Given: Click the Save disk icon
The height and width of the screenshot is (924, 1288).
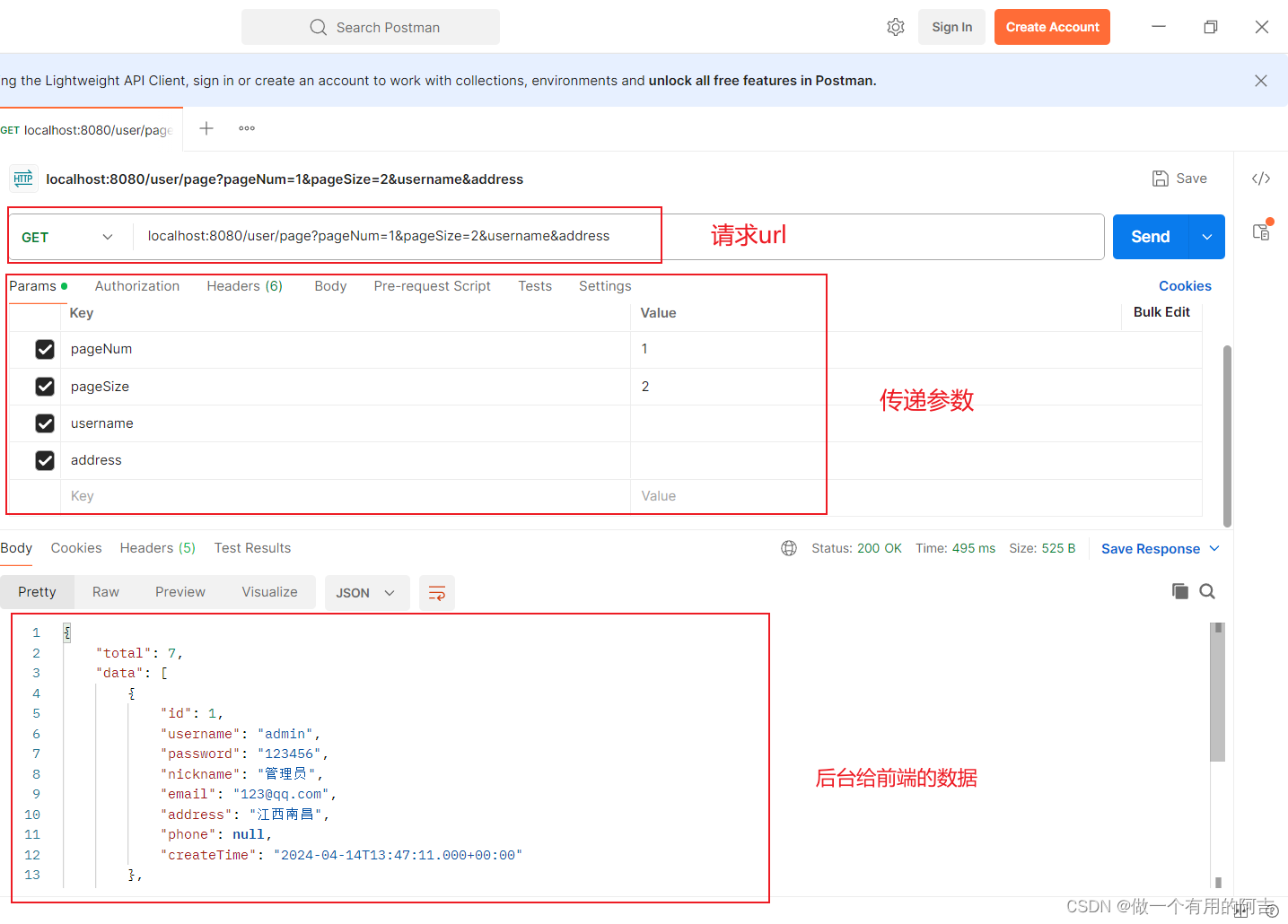Looking at the screenshot, I should [x=1161, y=179].
